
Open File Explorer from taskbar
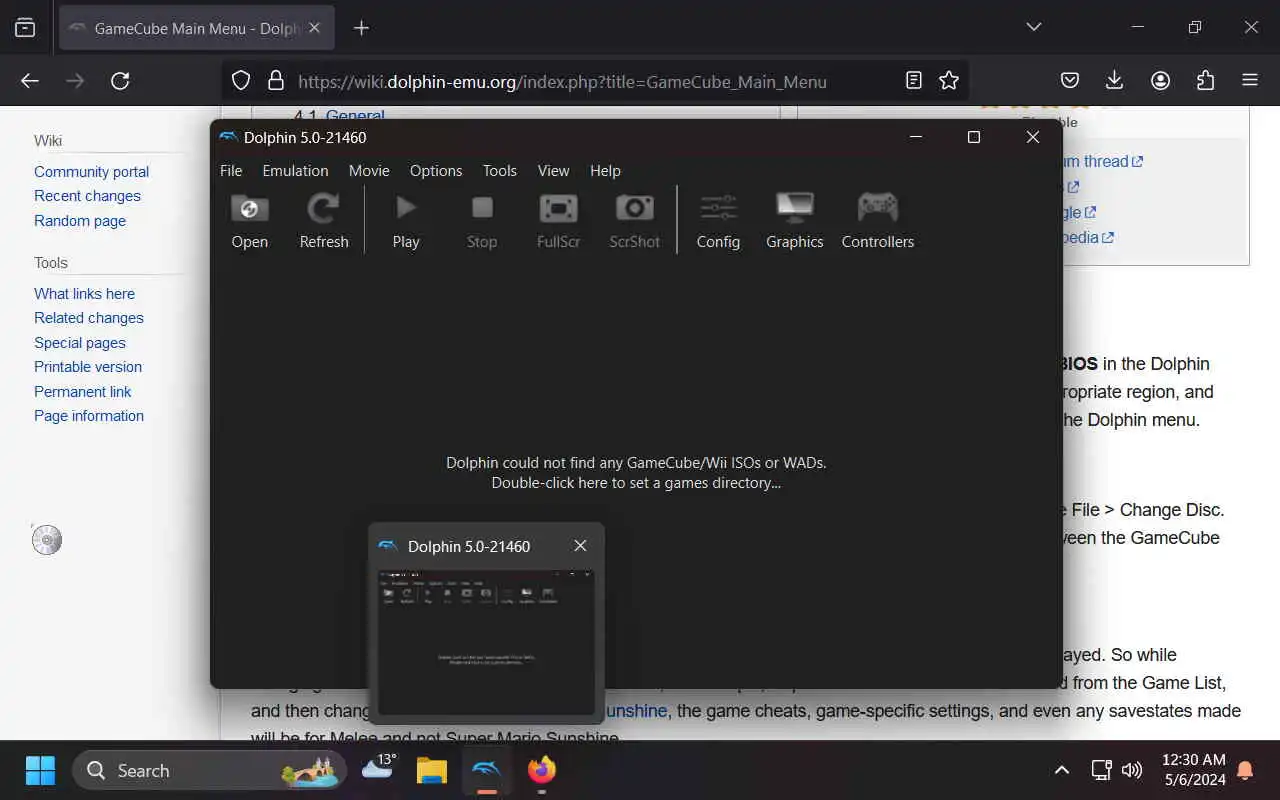pyautogui.click(x=432, y=770)
